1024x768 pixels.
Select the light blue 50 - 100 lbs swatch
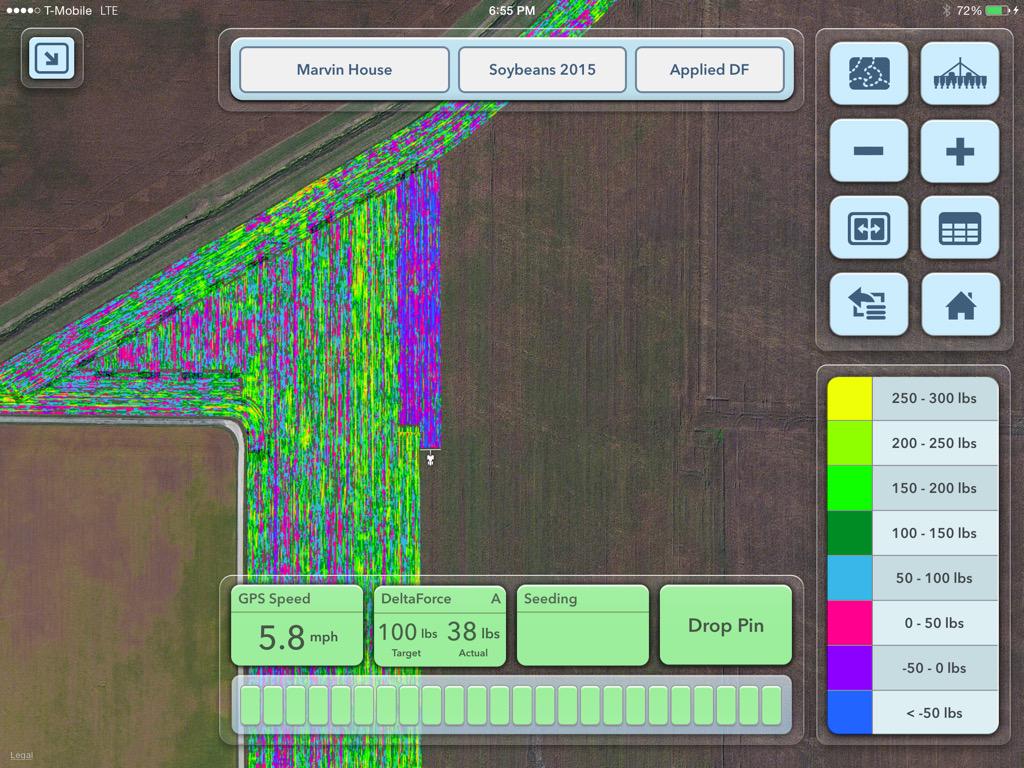tap(850, 578)
